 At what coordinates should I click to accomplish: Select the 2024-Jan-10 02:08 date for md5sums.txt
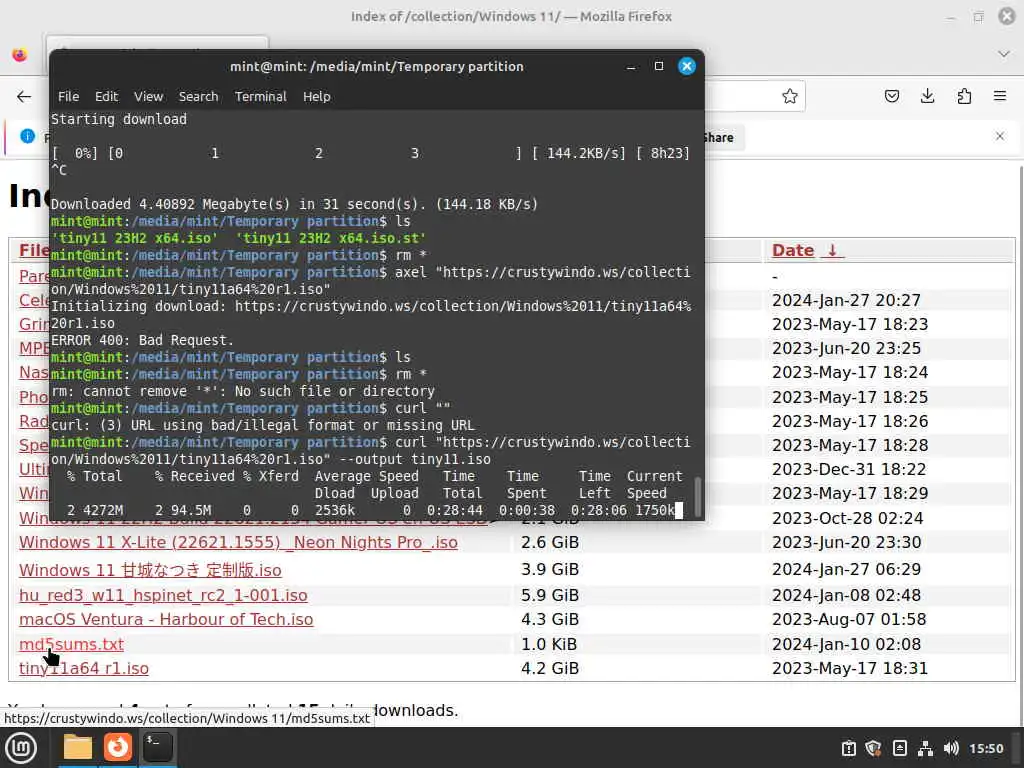coord(846,644)
